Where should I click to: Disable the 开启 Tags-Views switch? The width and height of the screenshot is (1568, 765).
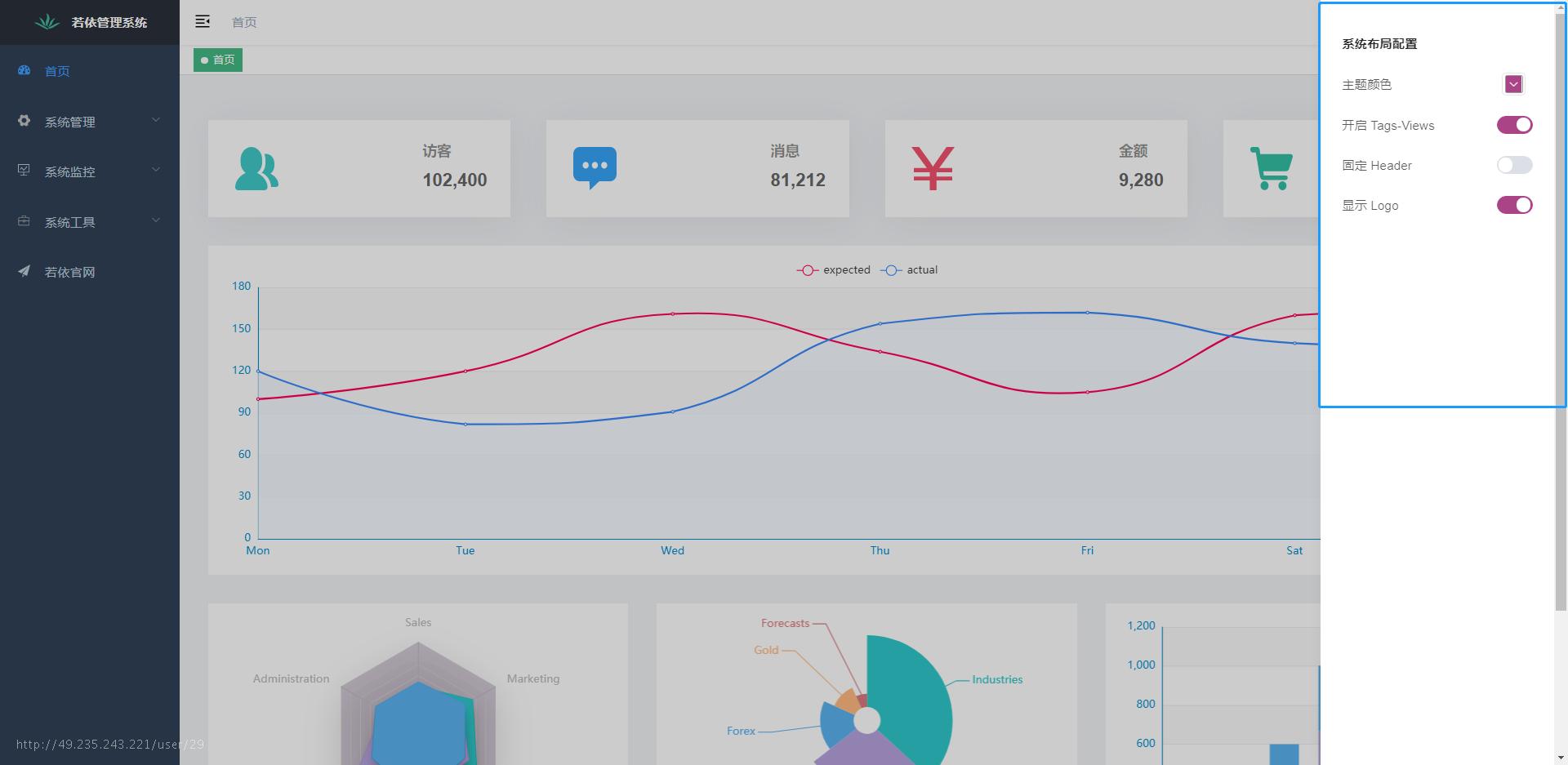click(1514, 125)
